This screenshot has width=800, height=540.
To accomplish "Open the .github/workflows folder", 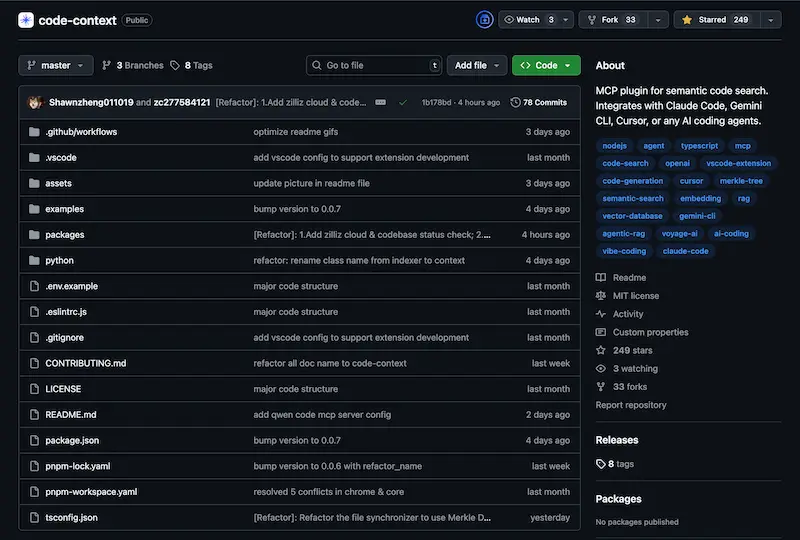I will 81,132.
